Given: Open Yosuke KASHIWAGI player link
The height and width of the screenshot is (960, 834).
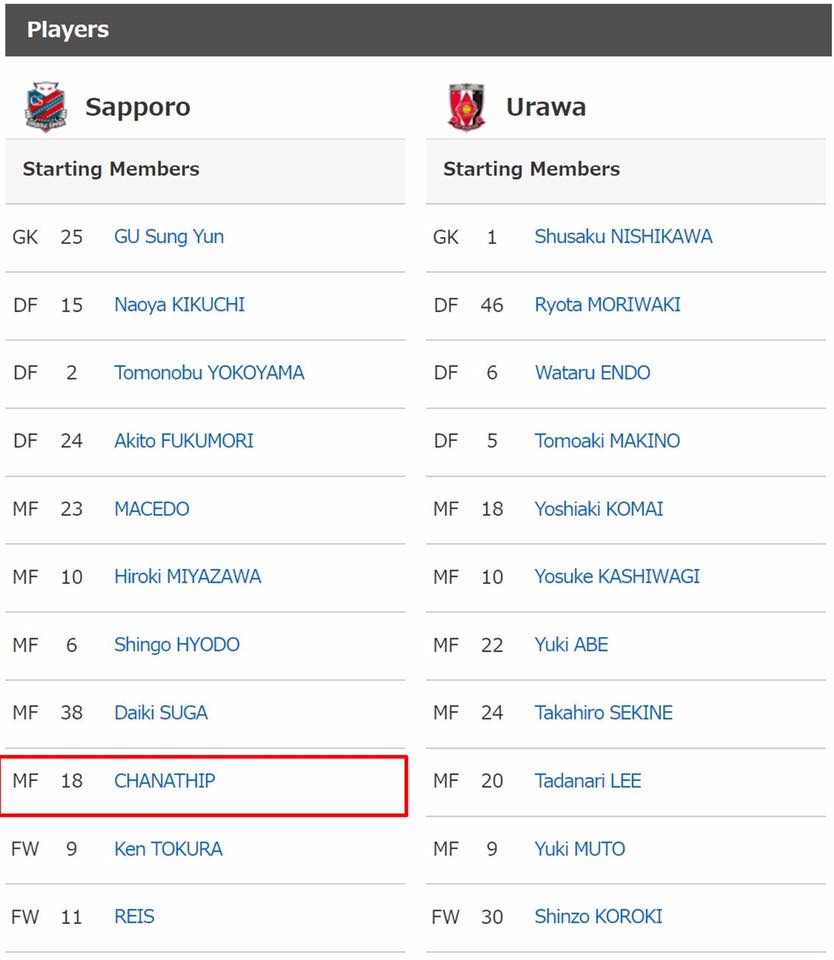Looking at the screenshot, I should coord(617,577).
